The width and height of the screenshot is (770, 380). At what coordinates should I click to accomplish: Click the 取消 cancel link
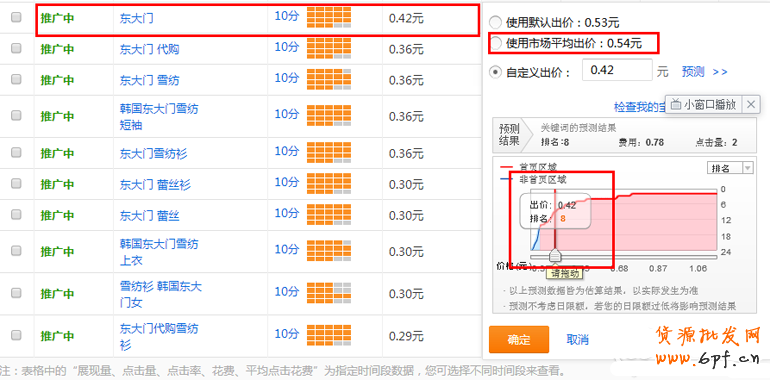[x=577, y=339]
